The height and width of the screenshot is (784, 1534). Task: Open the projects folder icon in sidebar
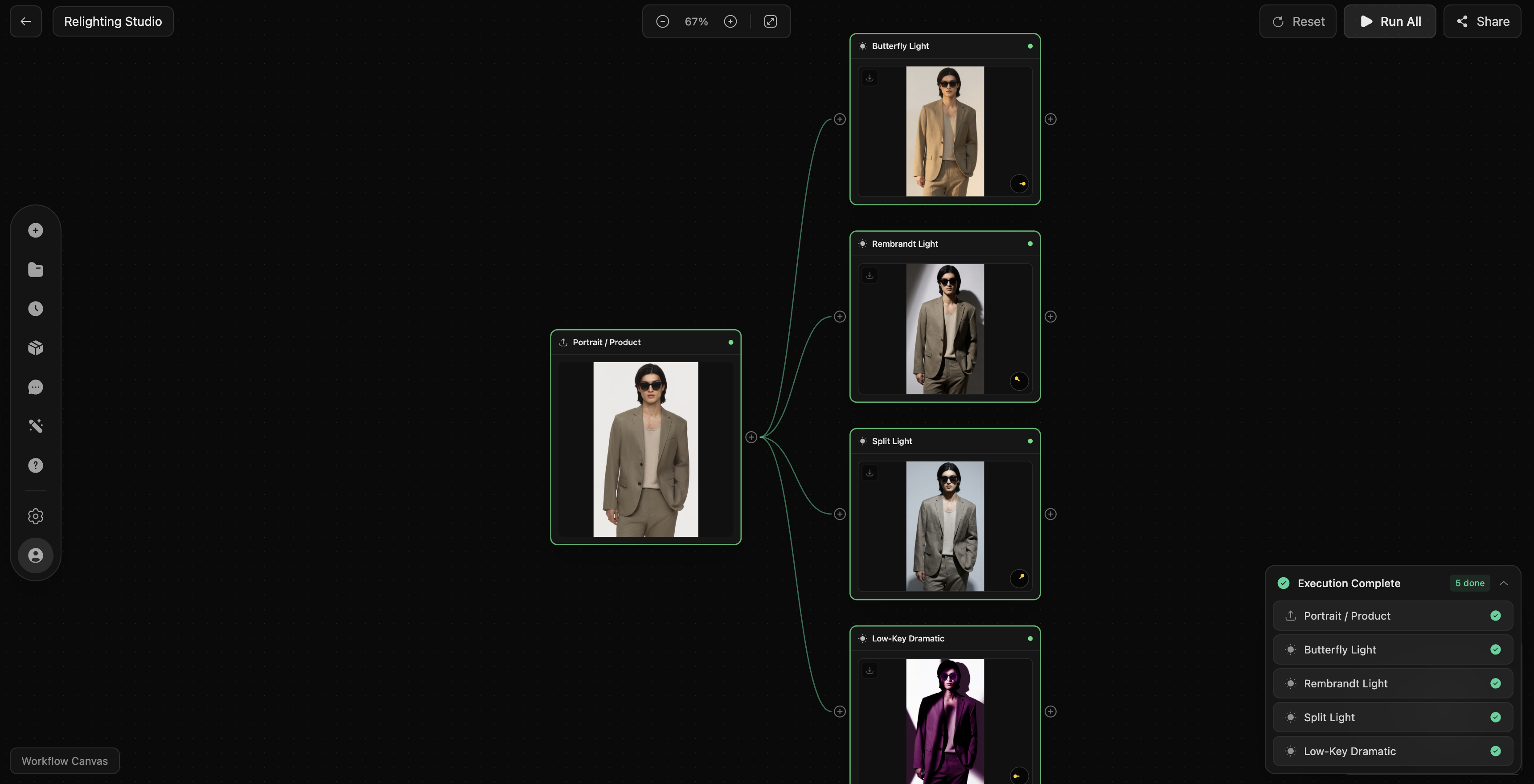point(35,269)
